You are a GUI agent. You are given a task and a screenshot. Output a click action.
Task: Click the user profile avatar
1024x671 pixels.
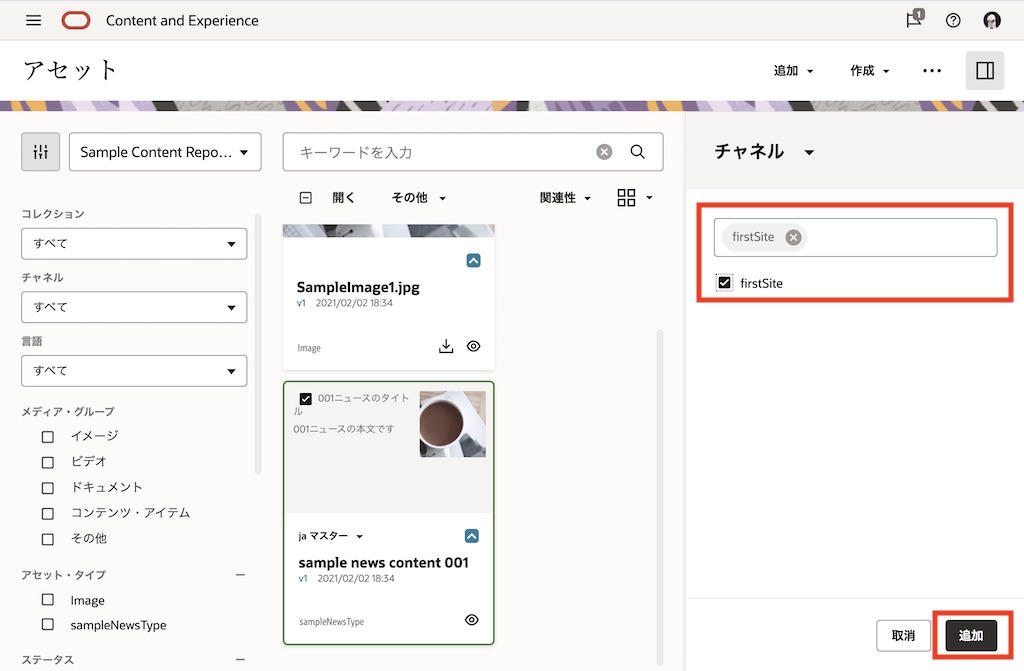pos(992,20)
